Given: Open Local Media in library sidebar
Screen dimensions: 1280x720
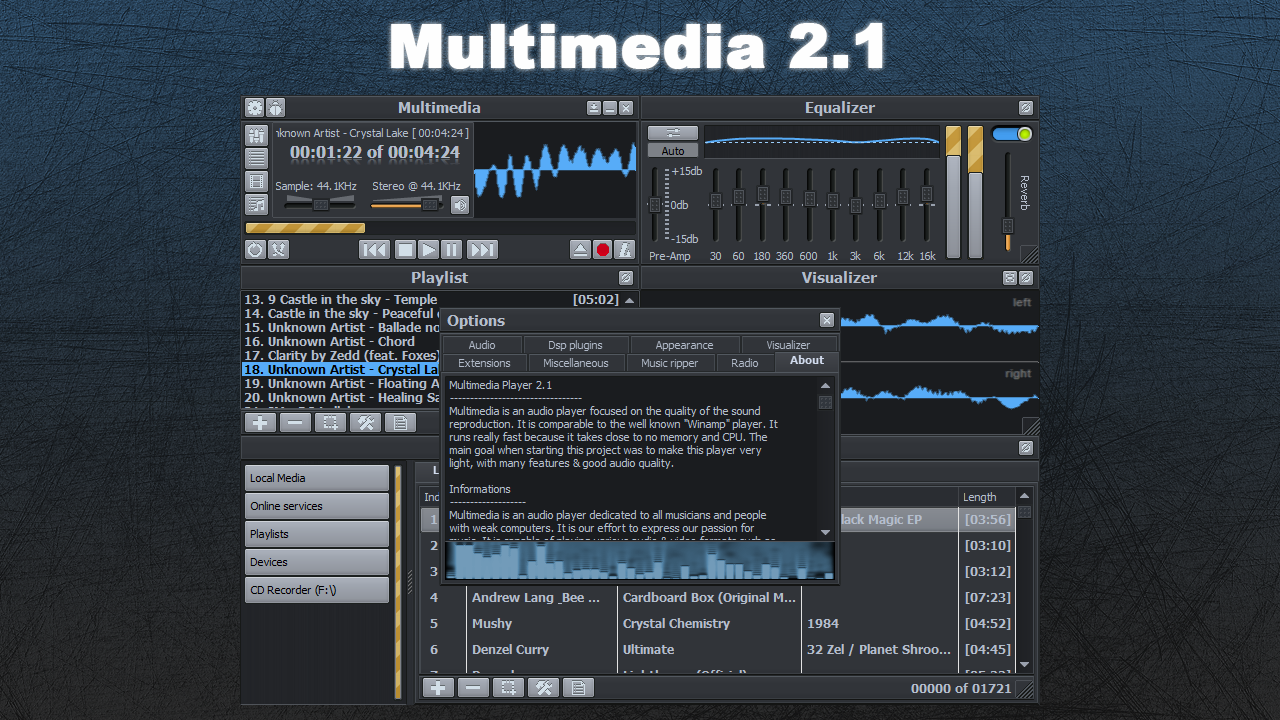Looking at the screenshot, I should pyautogui.click(x=317, y=478).
